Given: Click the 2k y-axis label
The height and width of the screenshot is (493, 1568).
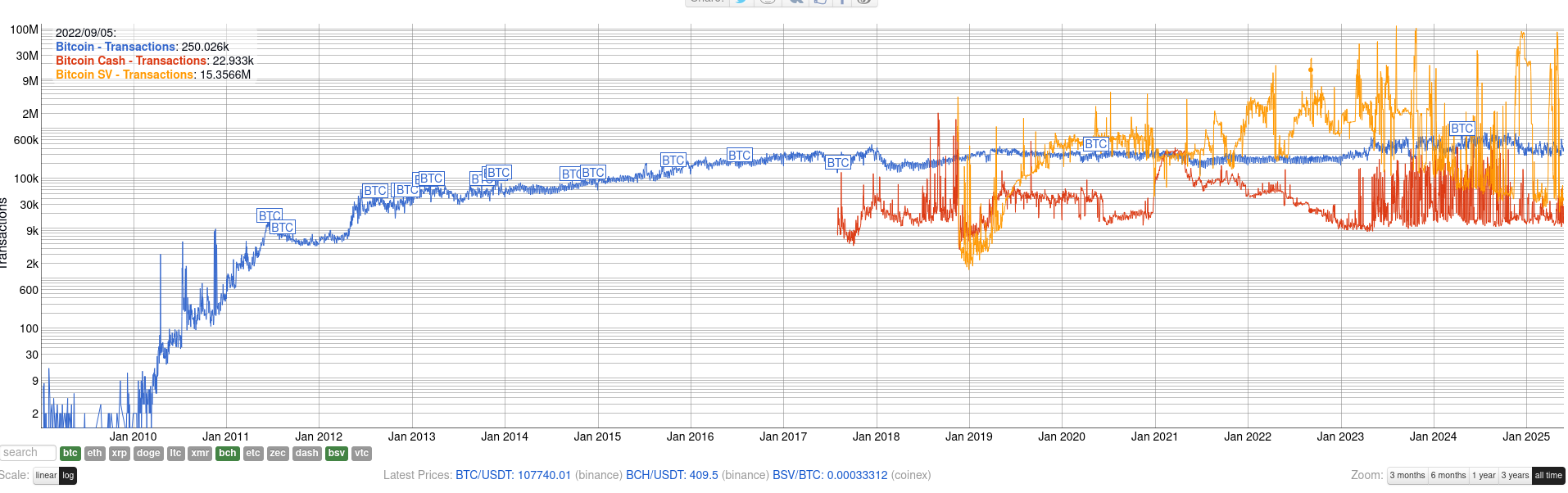Looking at the screenshot, I should click(x=32, y=264).
